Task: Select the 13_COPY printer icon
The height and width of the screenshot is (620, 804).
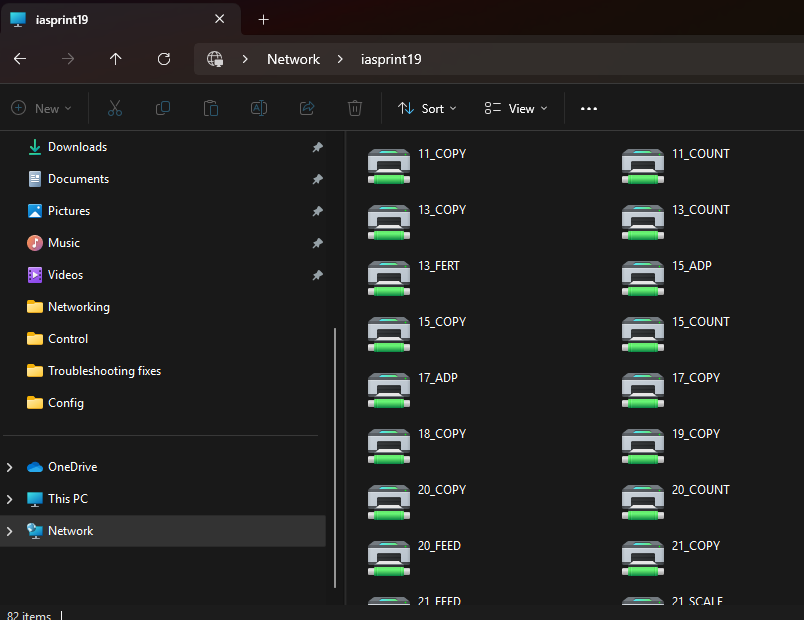Action: [x=389, y=222]
